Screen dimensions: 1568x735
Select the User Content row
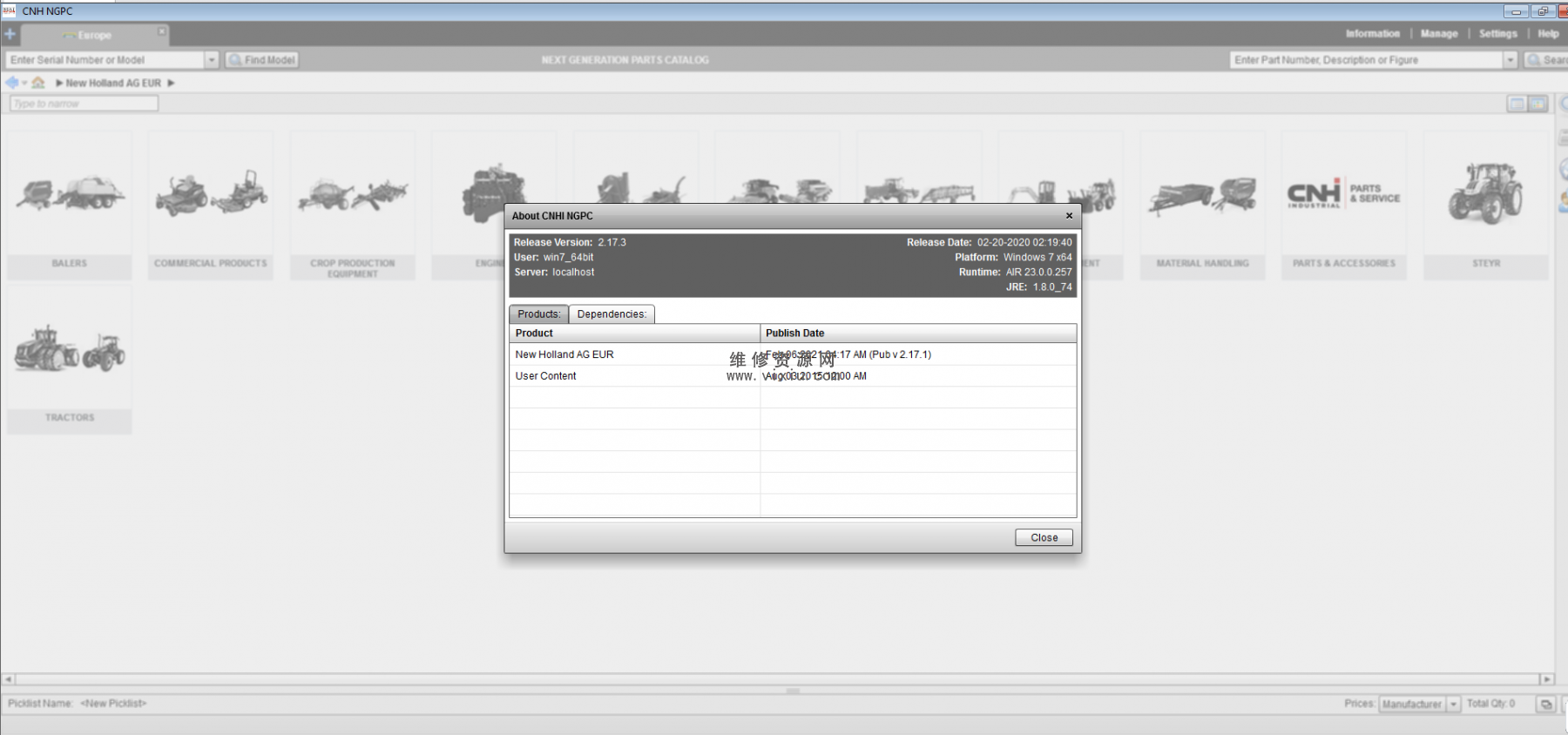pyautogui.click(x=793, y=376)
